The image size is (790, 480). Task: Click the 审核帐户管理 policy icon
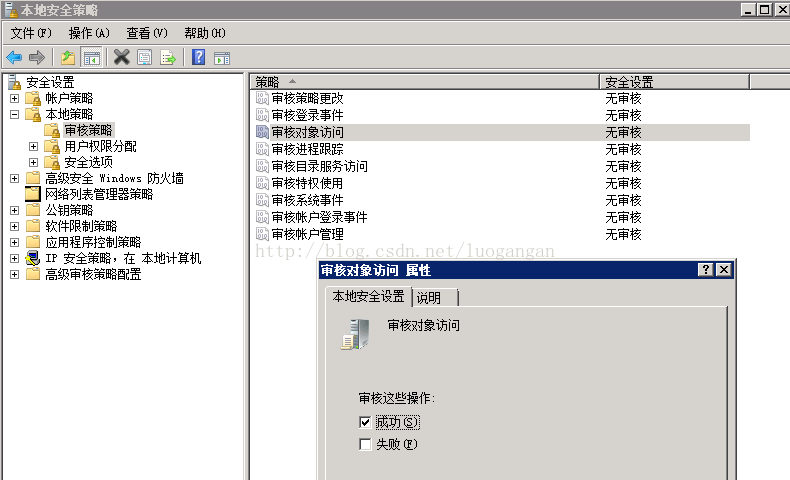coord(262,234)
